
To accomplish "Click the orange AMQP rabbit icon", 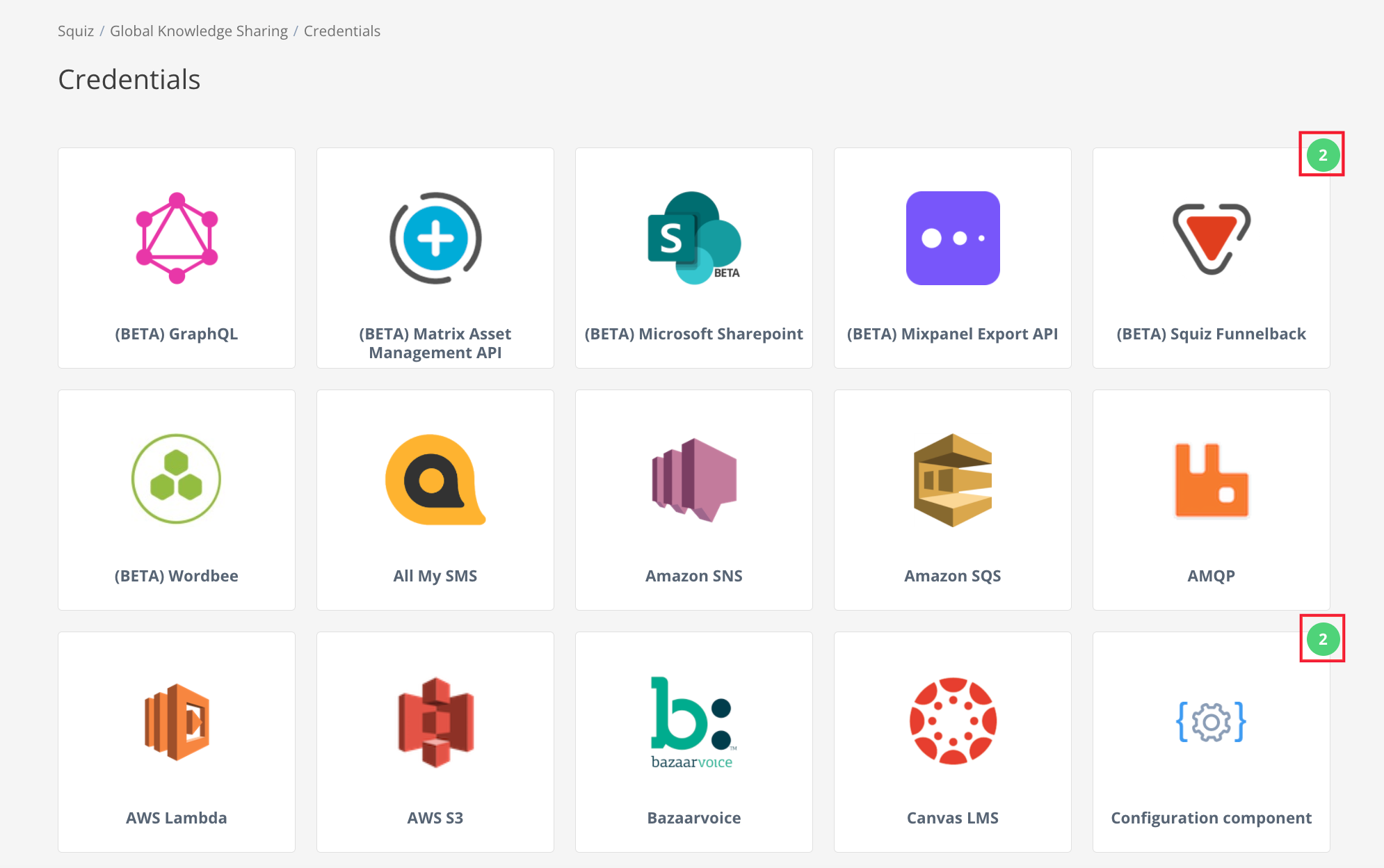I will pyautogui.click(x=1212, y=480).
